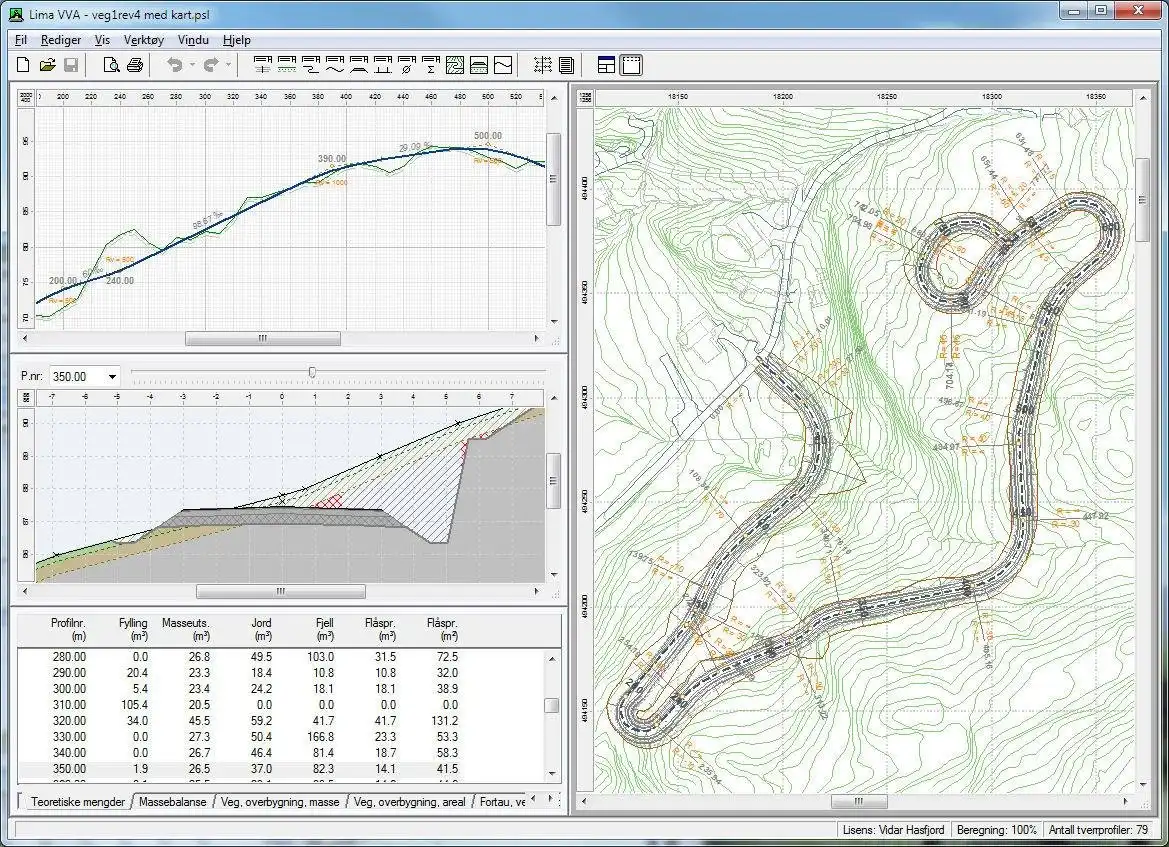Viewport: 1169px width, 847px height.
Task: Click the Print icon on the toolbar
Action: click(x=134, y=64)
